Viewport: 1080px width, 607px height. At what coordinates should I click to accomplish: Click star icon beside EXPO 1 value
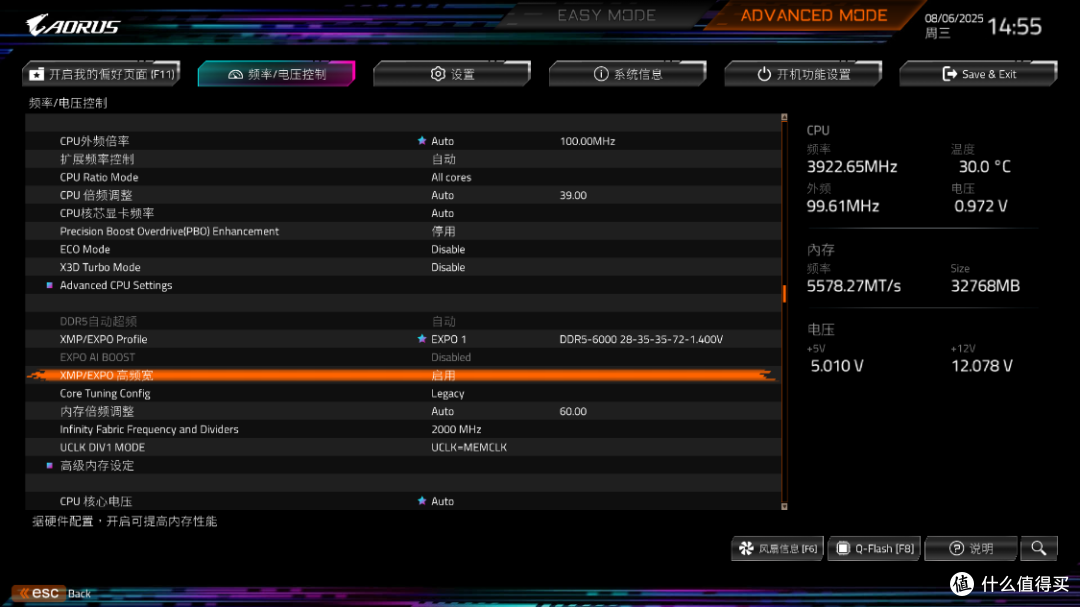pos(422,339)
